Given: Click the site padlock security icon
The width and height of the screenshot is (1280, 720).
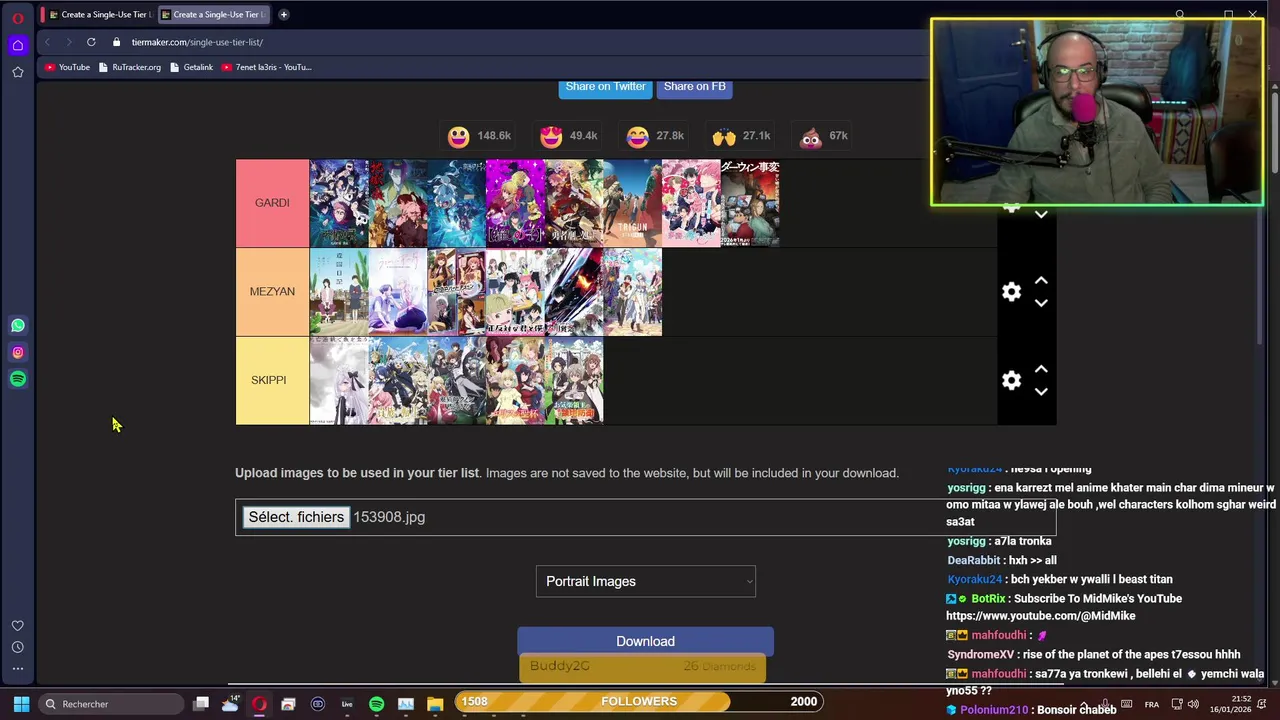Looking at the screenshot, I should (x=116, y=42).
